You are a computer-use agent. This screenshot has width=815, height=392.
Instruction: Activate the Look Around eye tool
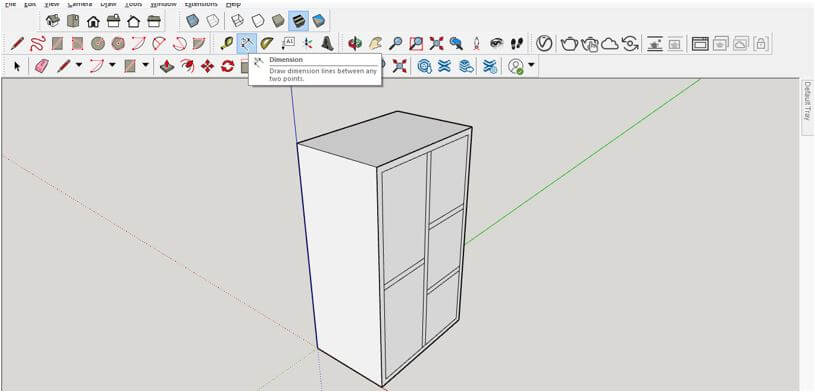(497, 44)
